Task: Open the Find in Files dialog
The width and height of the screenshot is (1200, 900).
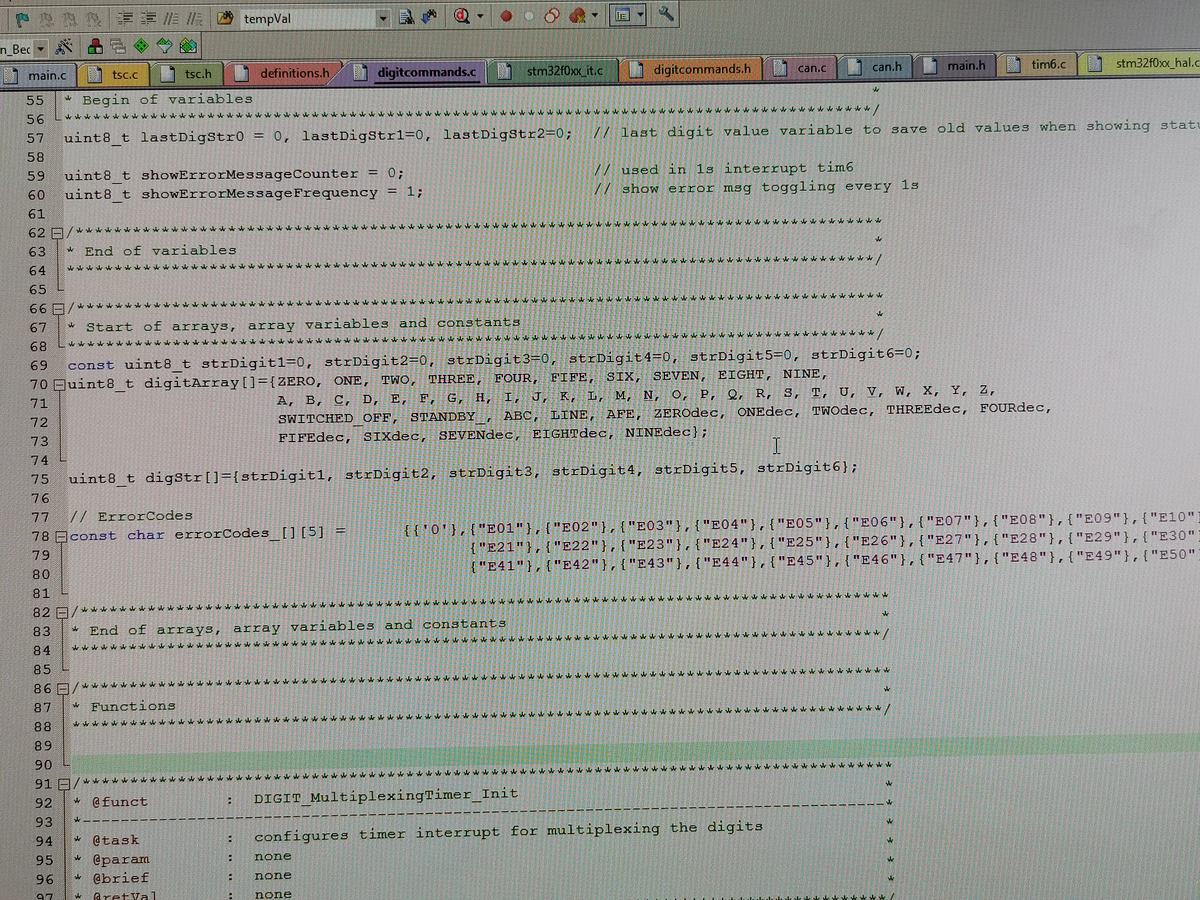Action: [x=225, y=18]
